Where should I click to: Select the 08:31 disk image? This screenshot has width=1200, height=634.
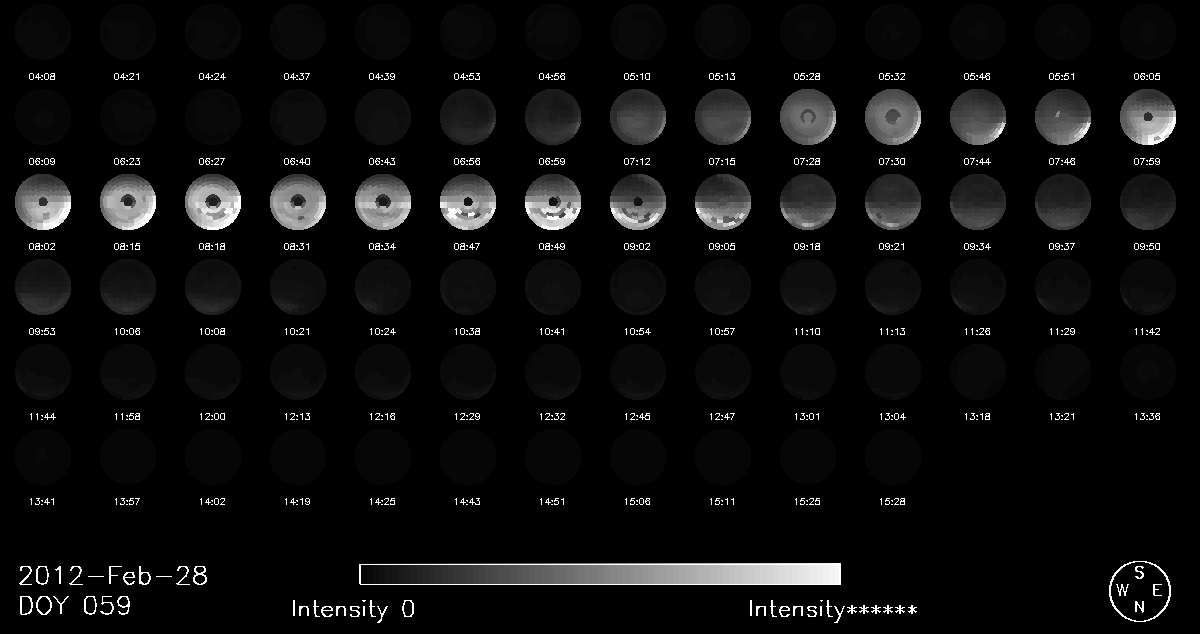tap(298, 203)
